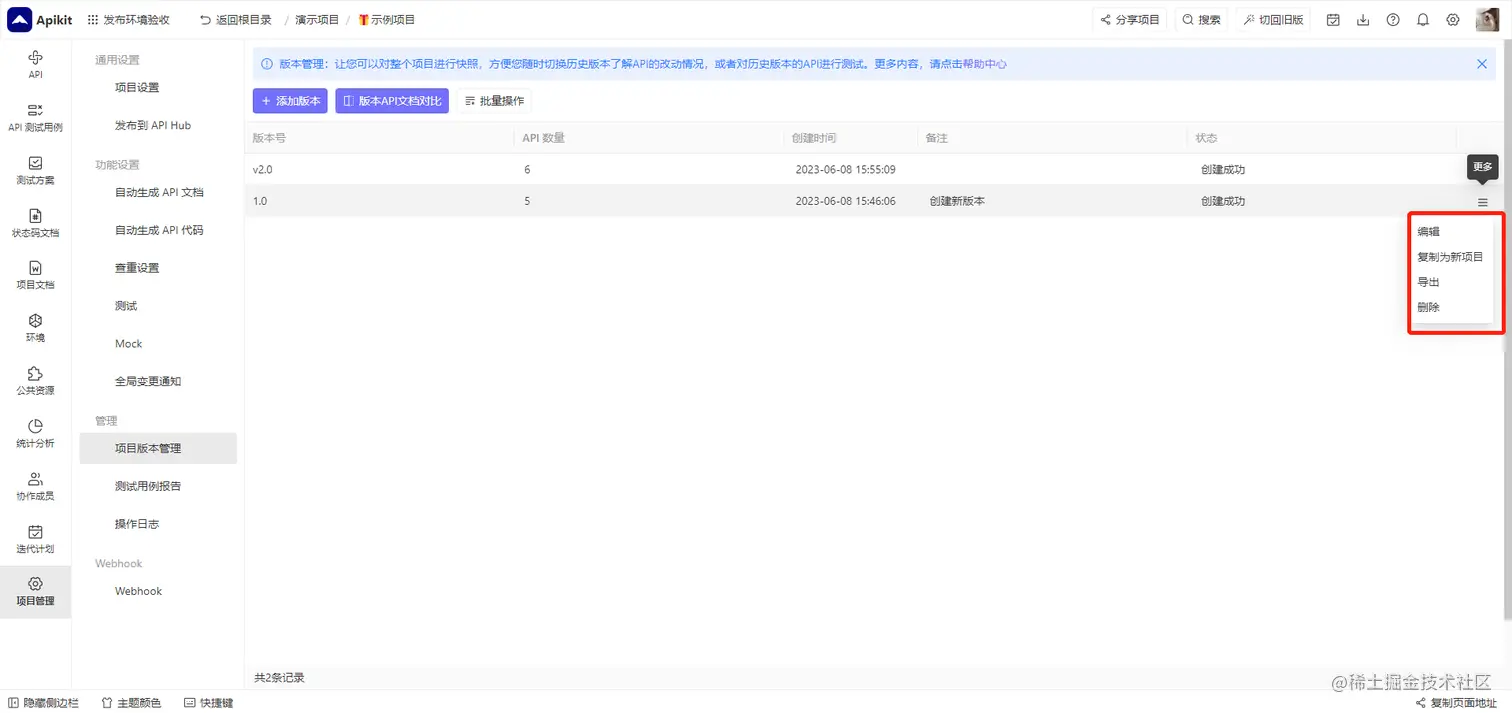The image size is (1512, 713).
Task: Open API 测试用例 in left sidebar
Action: (35, 117)
